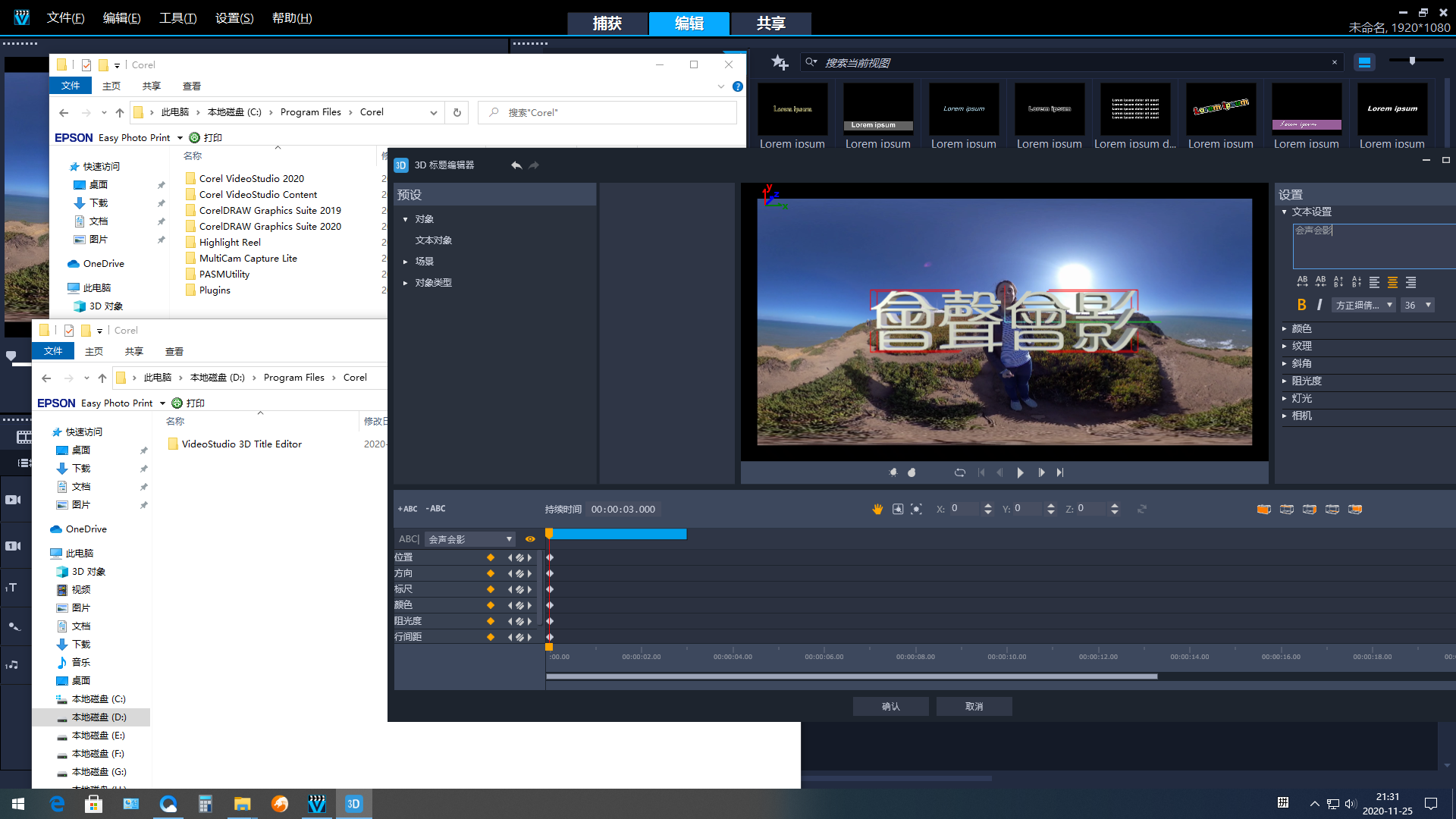Align text right in text settings
This screenshot has width=1456, height=819.
coord(1410,282)
